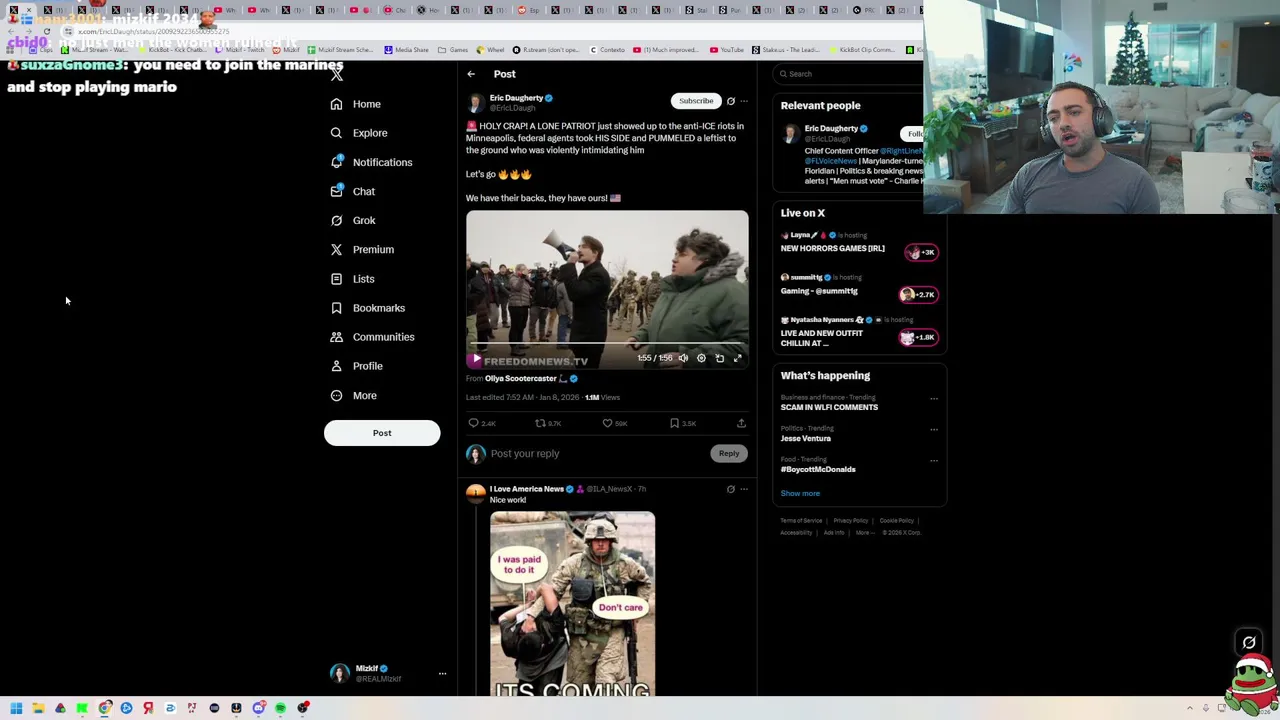Open Premium in the sidebar

point(361,249)
